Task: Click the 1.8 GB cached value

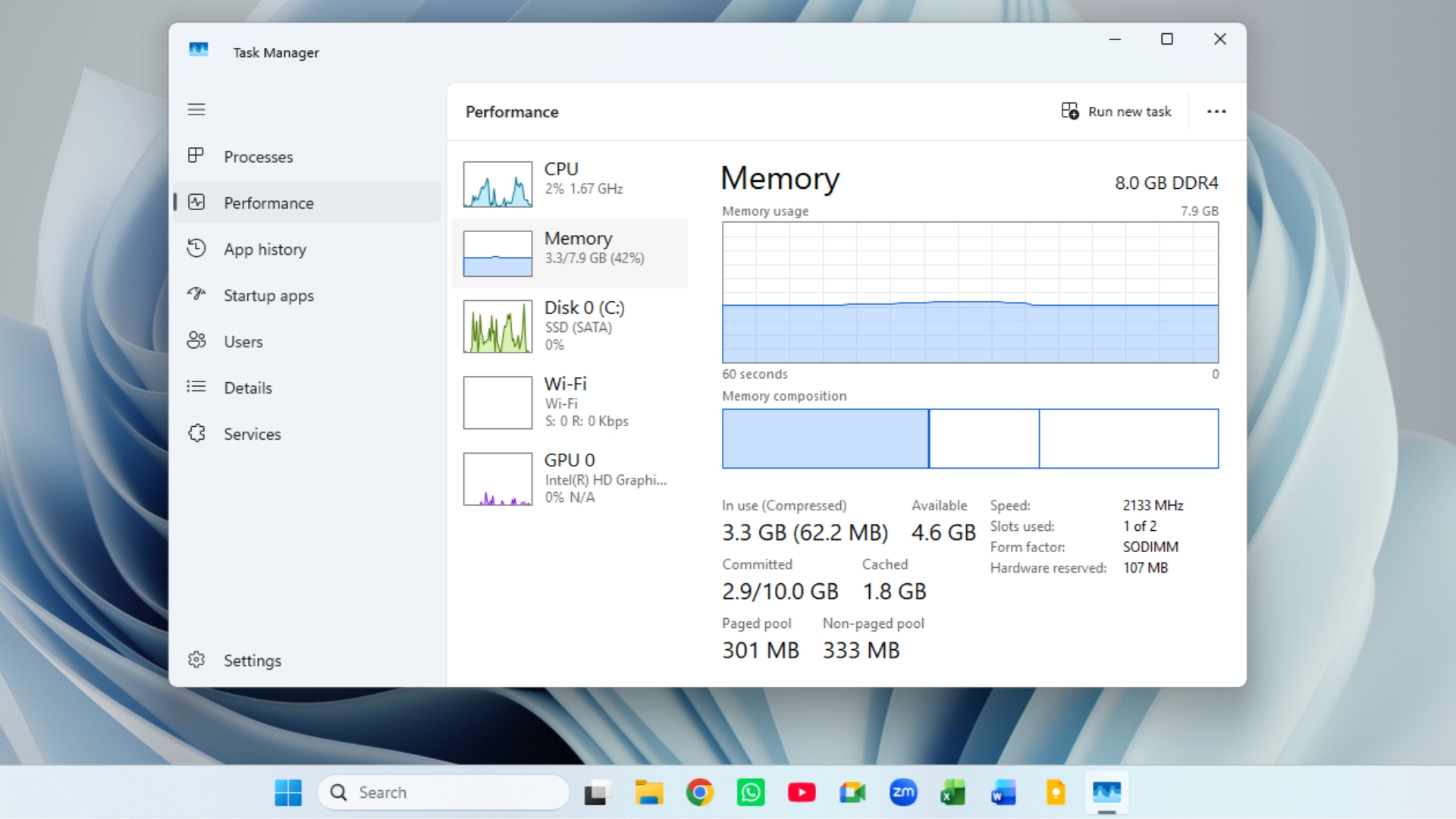Action: (894, 591)
